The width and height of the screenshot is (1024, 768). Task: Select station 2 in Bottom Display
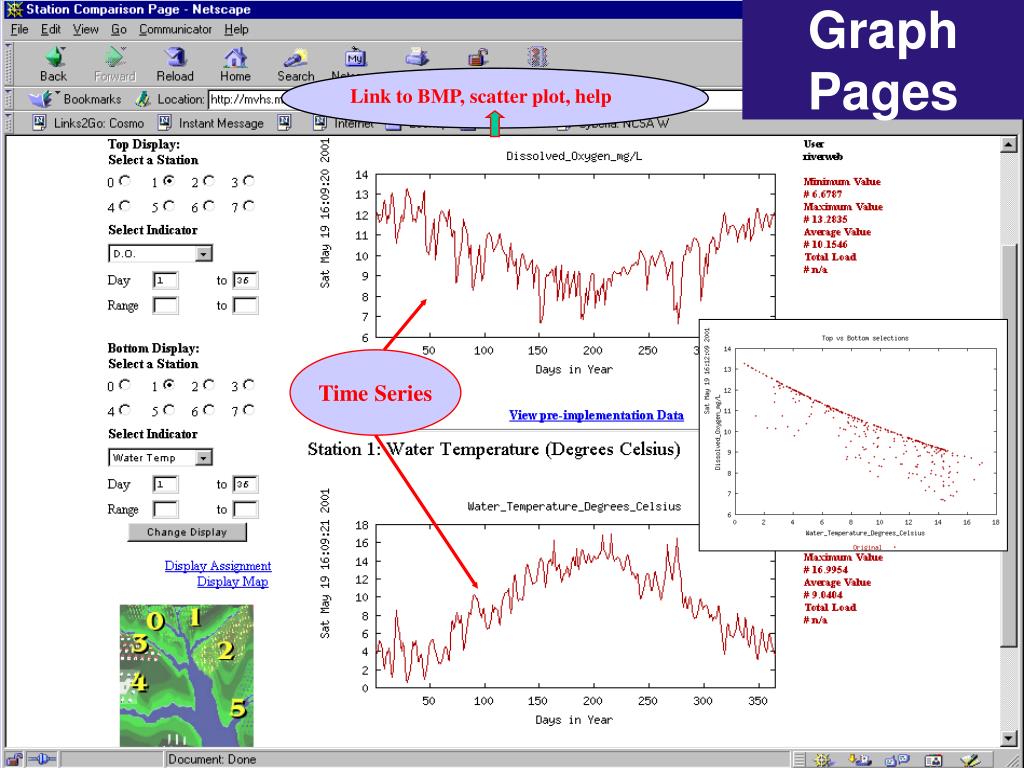[x=208, y=385]
